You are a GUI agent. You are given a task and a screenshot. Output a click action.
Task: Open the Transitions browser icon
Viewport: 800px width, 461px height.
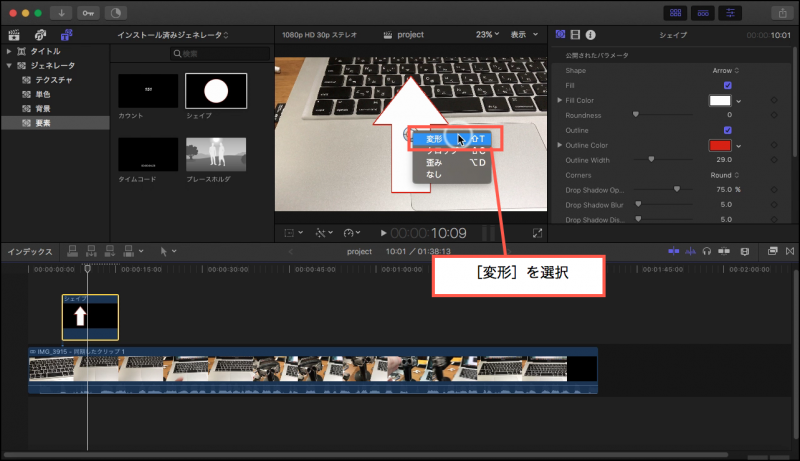click(790, 251)
